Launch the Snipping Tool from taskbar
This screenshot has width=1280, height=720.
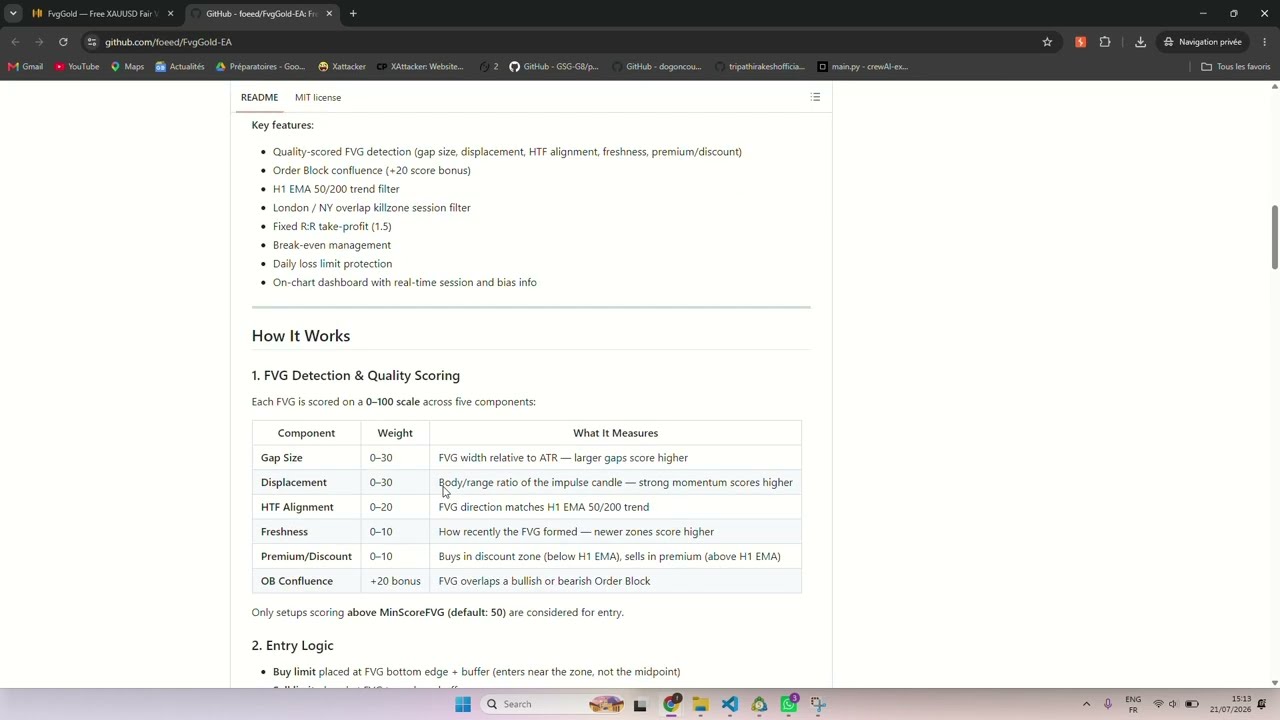[x=818, y=704]
